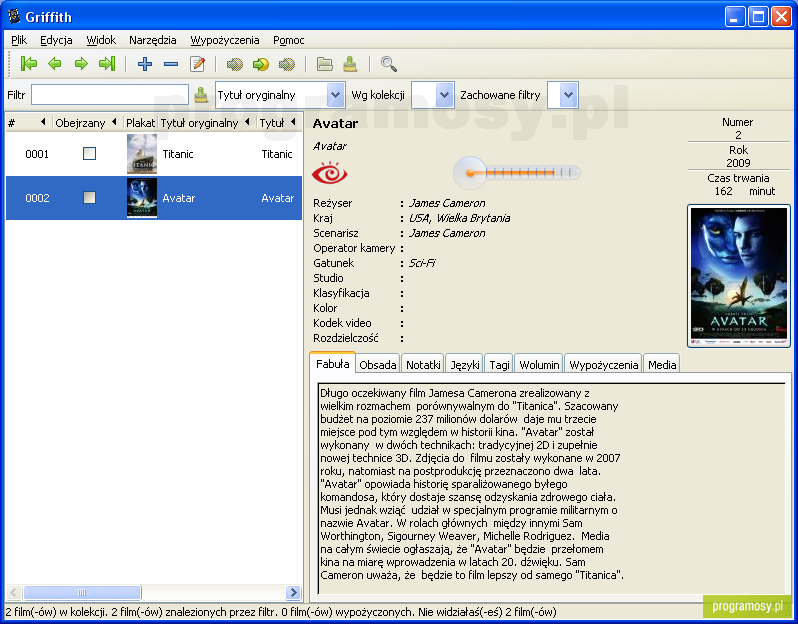Click the duration value 162
Viewport: 798px width, 624px height.
point(723,191)
